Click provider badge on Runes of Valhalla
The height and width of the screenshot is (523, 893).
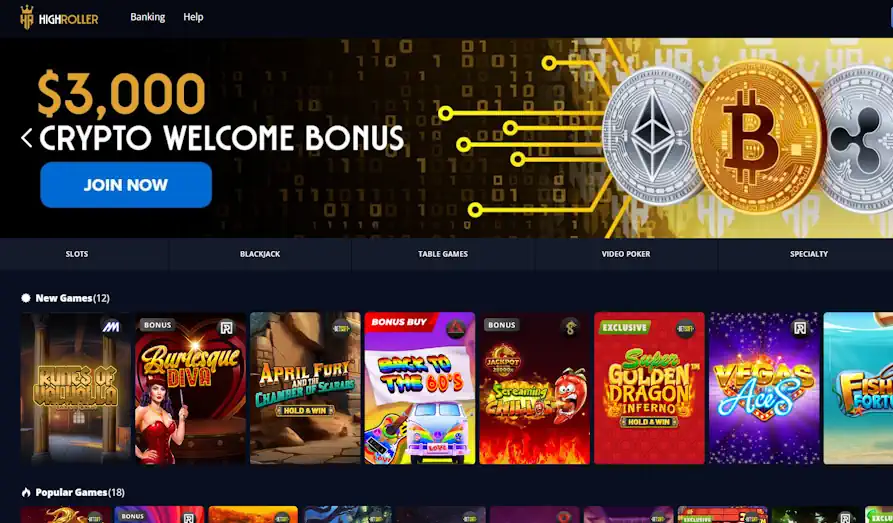click(110, 326)
